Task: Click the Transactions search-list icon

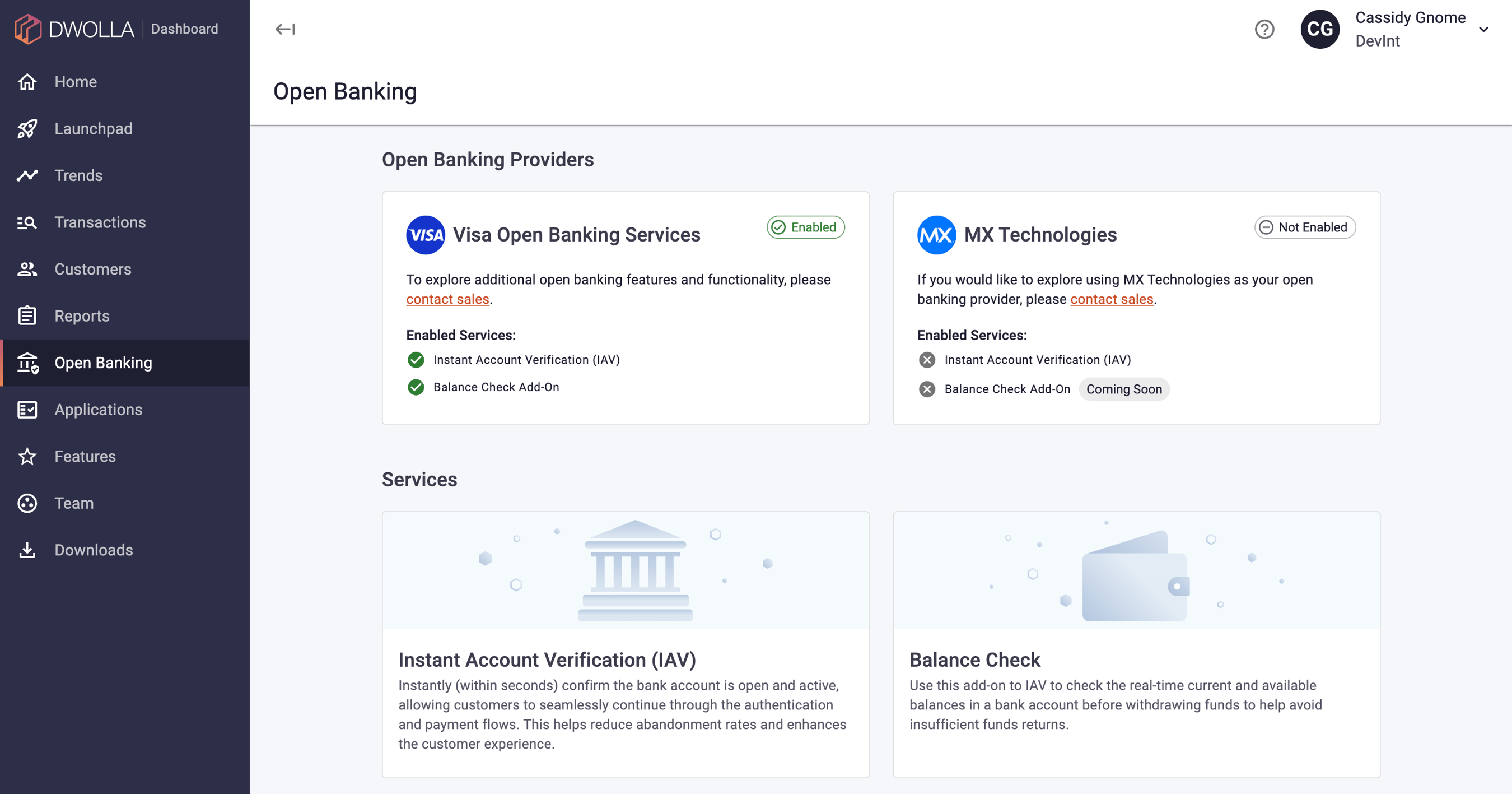Action: (x=27, y=222)
